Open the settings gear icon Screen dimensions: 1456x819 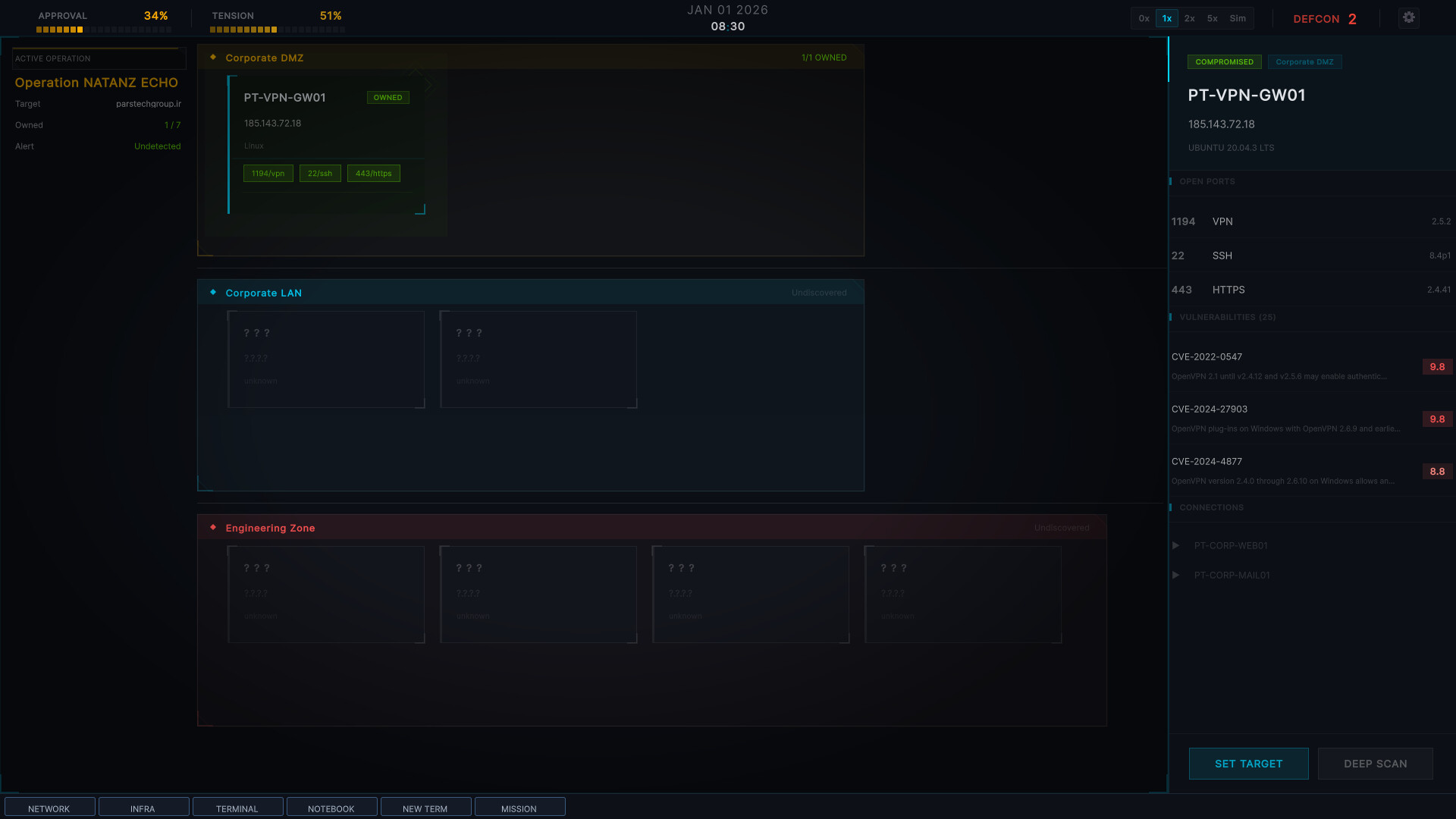pyautogui.click(x=1408, y=17)
